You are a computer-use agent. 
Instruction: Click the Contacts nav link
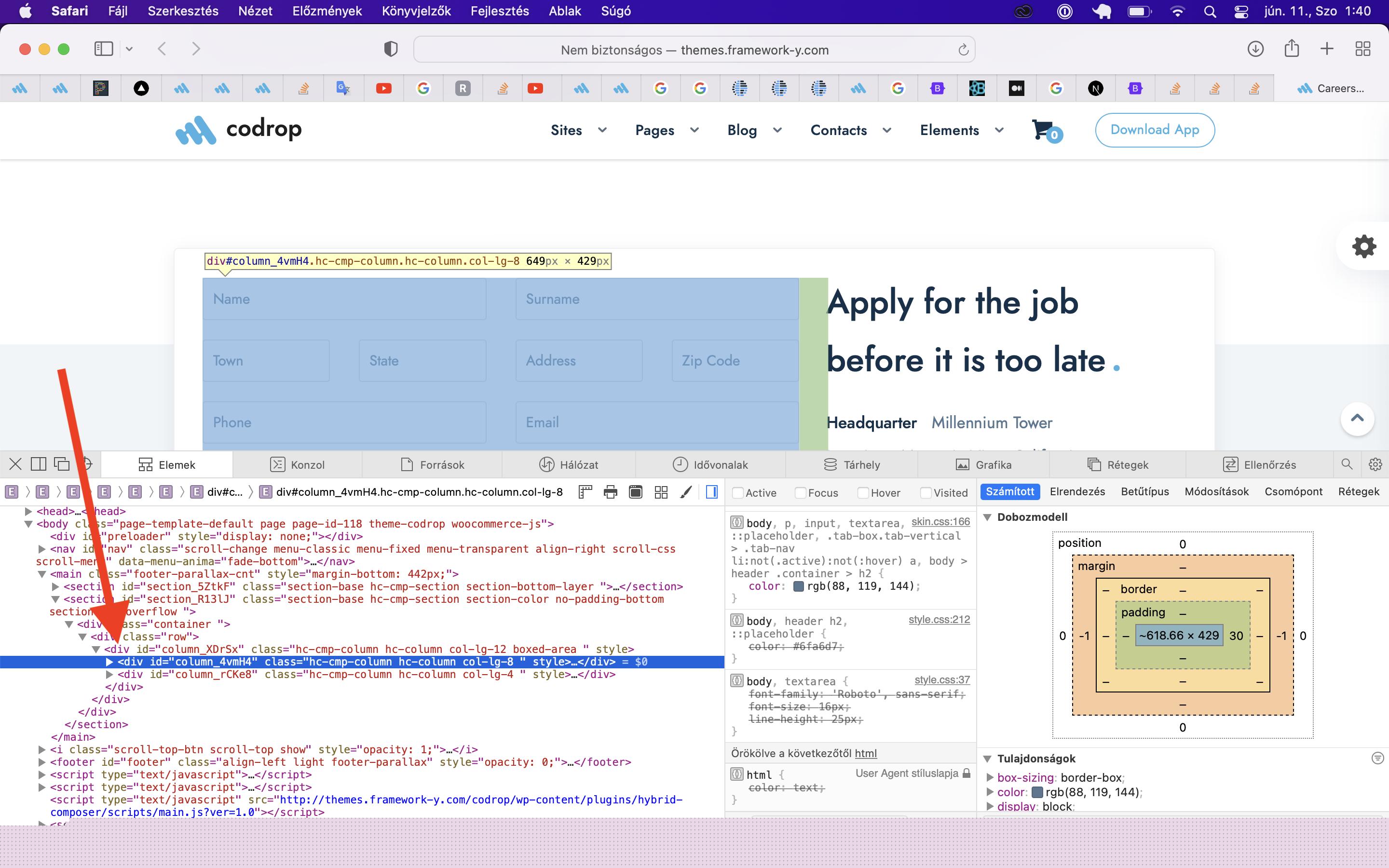[838, 130]
